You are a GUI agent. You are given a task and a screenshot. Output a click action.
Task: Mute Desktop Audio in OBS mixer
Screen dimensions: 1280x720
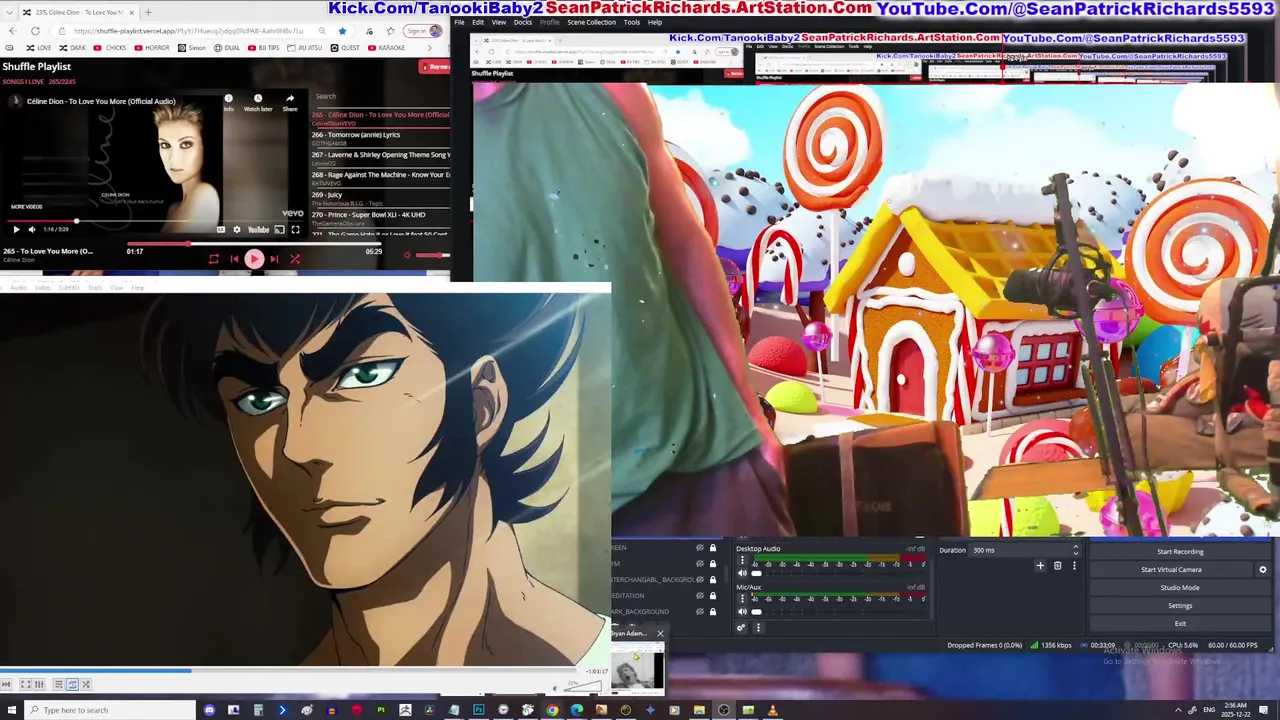(x=742, y=574)
